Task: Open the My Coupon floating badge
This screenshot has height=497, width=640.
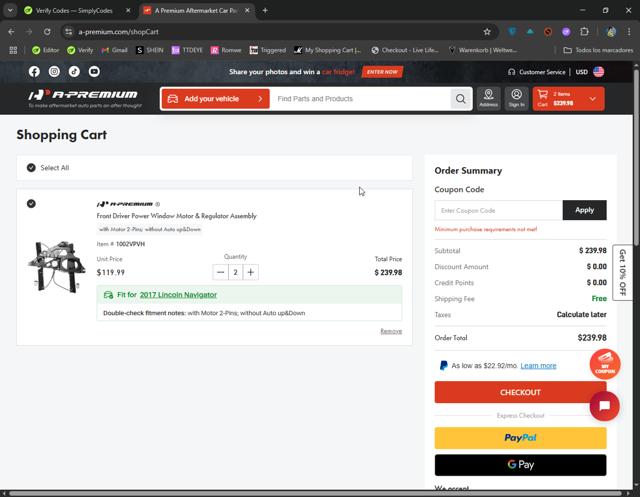Action: point(605,364)
